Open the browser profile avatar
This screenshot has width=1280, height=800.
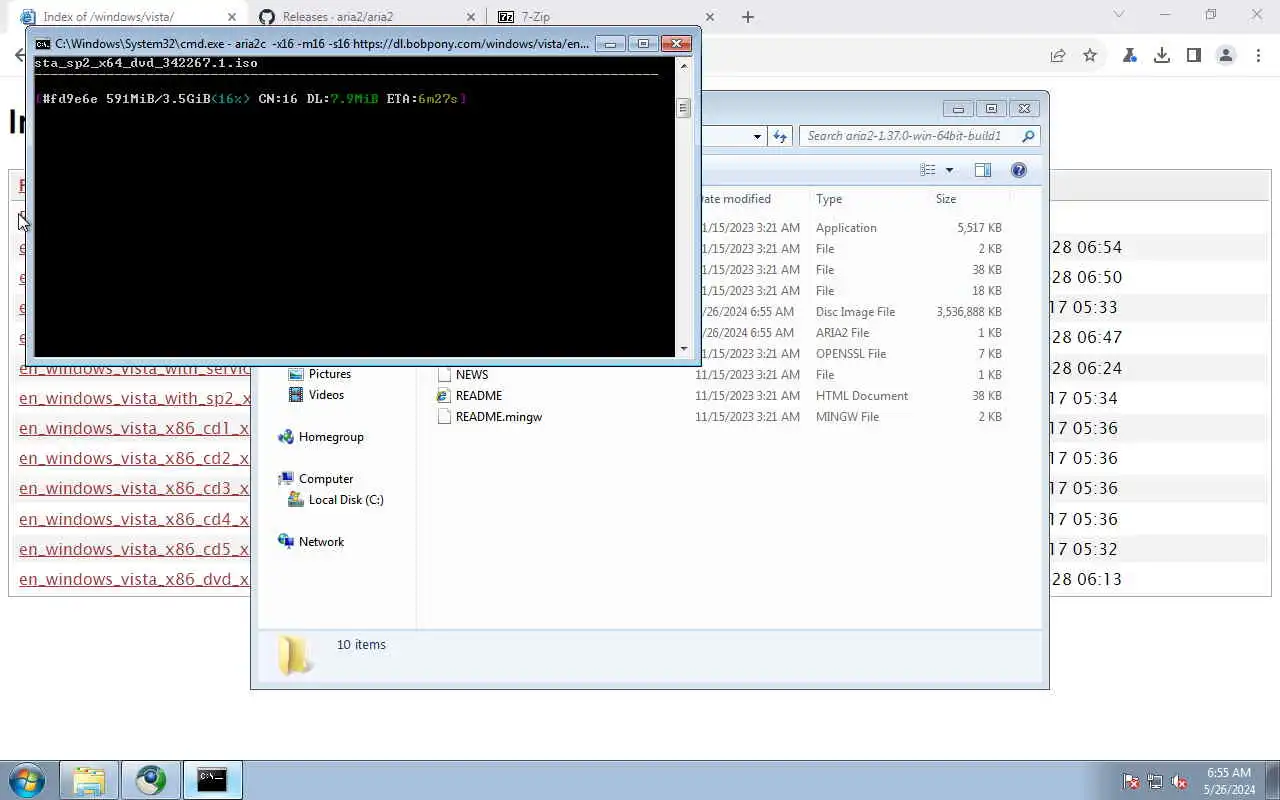1226,56
